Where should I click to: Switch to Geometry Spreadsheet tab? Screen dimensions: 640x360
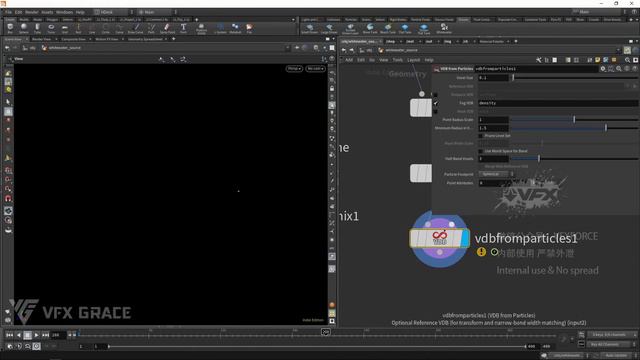click(x=145, y=39)
